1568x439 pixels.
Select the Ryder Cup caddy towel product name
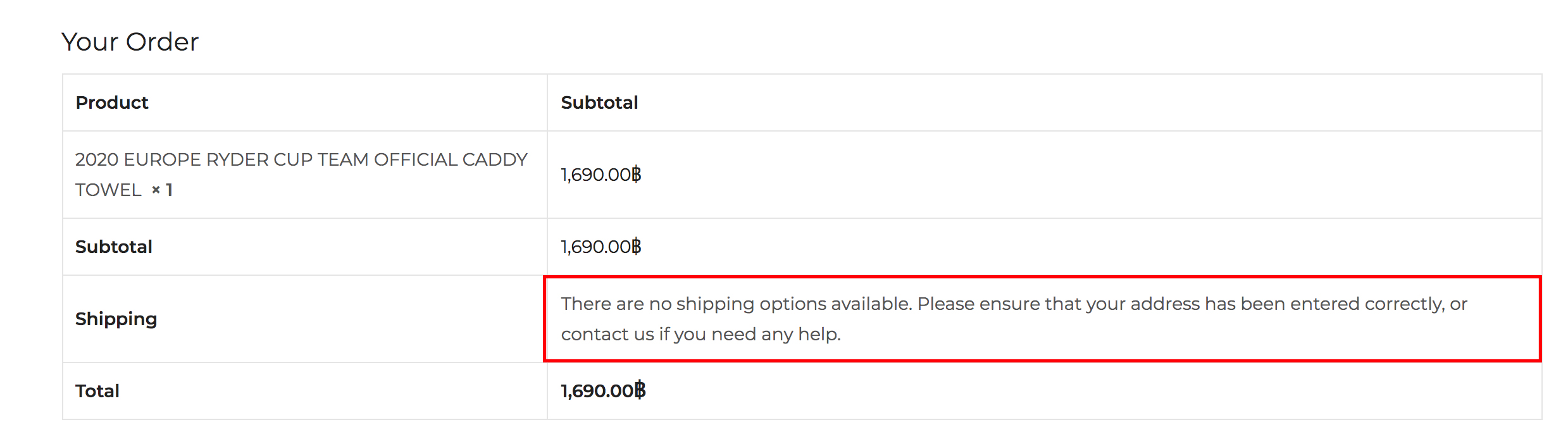[x=301, y=175]
